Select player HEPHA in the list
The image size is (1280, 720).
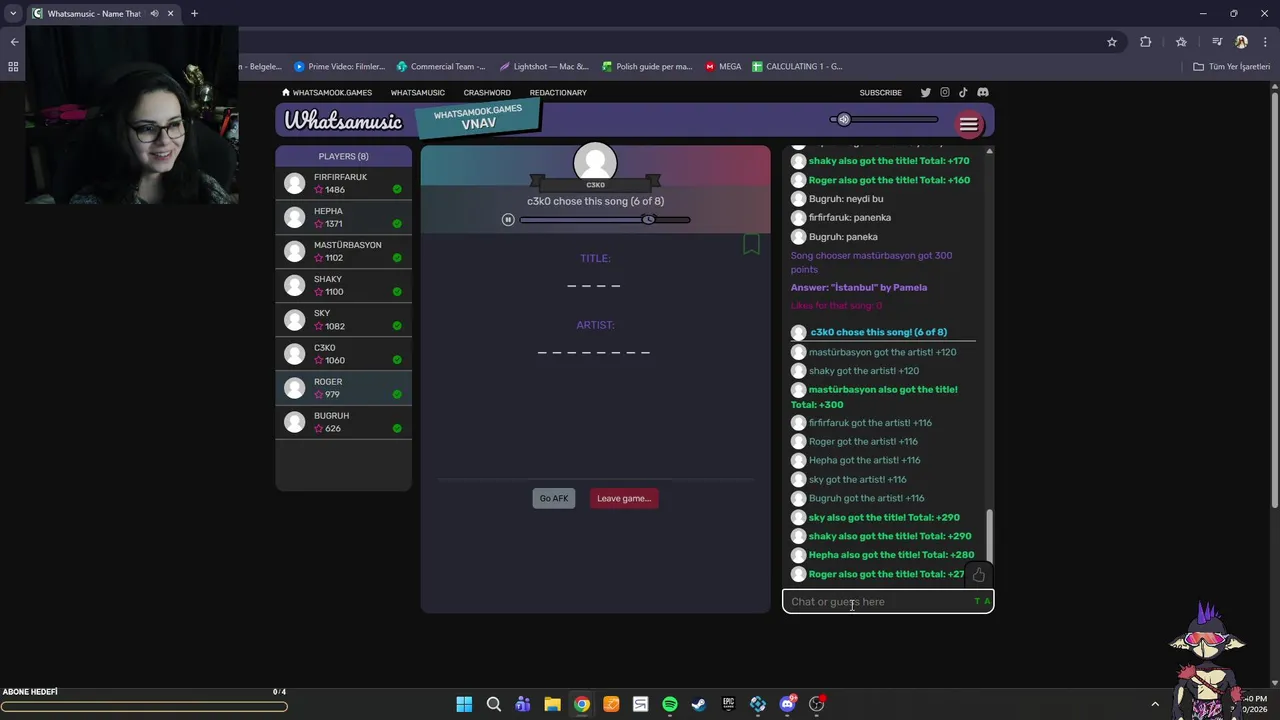coord(343,217)
